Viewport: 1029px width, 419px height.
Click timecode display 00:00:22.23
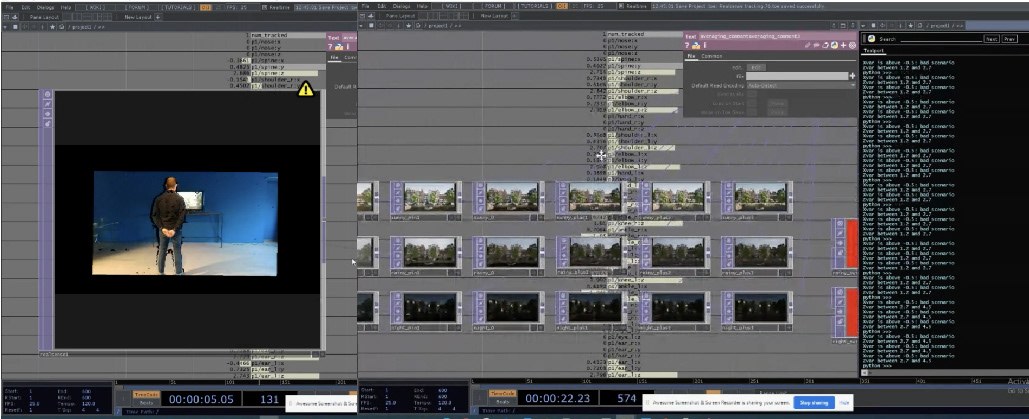[x=558, y=398]
